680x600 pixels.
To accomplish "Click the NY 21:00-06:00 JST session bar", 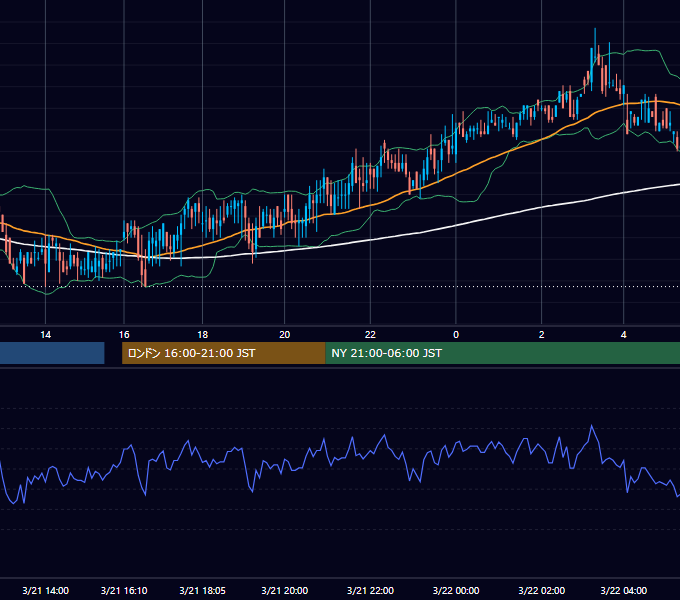I will [503, 353].
